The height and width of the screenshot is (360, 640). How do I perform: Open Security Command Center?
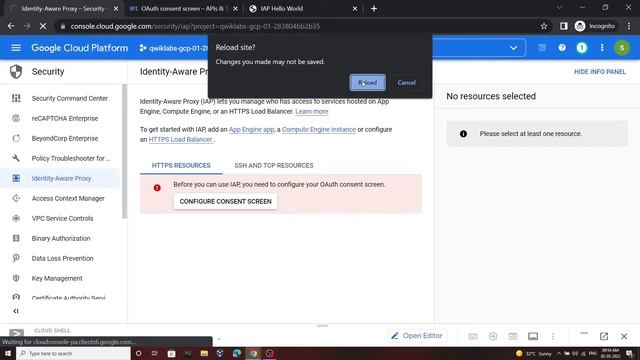[x=70, y=98]
